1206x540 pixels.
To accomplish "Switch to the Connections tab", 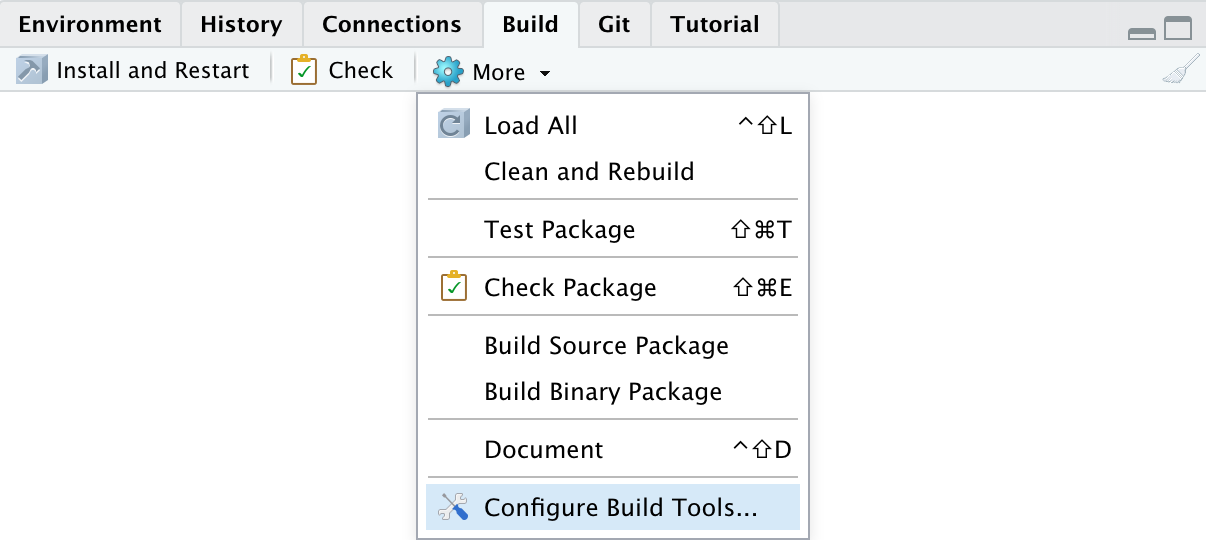I will coord(392,24).
